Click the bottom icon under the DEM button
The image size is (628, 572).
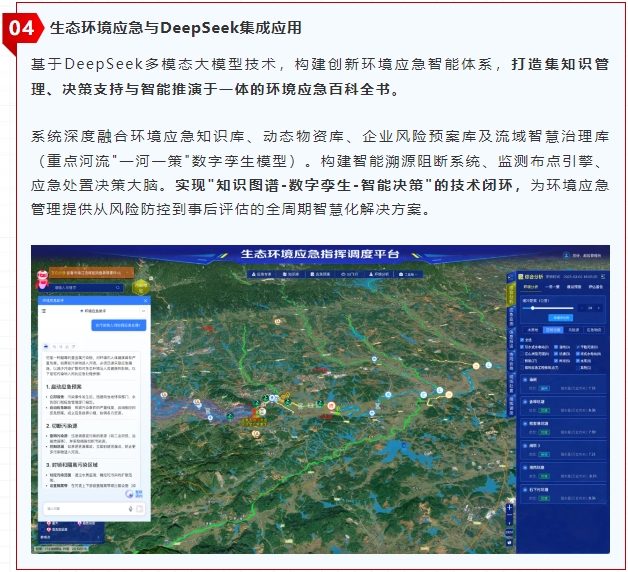pyautogui.click(x=509, y=542)
